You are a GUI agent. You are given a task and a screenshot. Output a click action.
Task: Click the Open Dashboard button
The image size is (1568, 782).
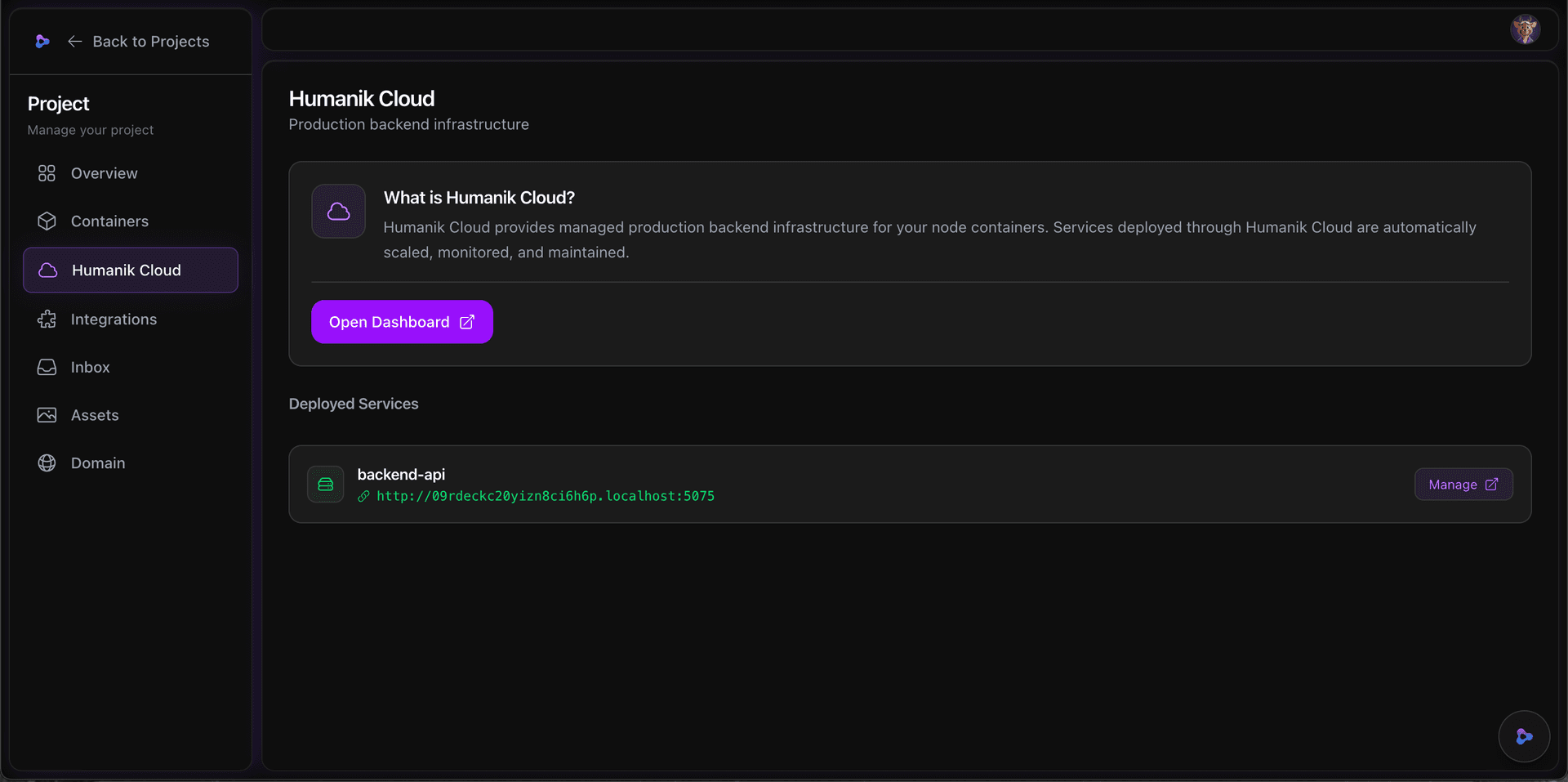tap(401, 322)
